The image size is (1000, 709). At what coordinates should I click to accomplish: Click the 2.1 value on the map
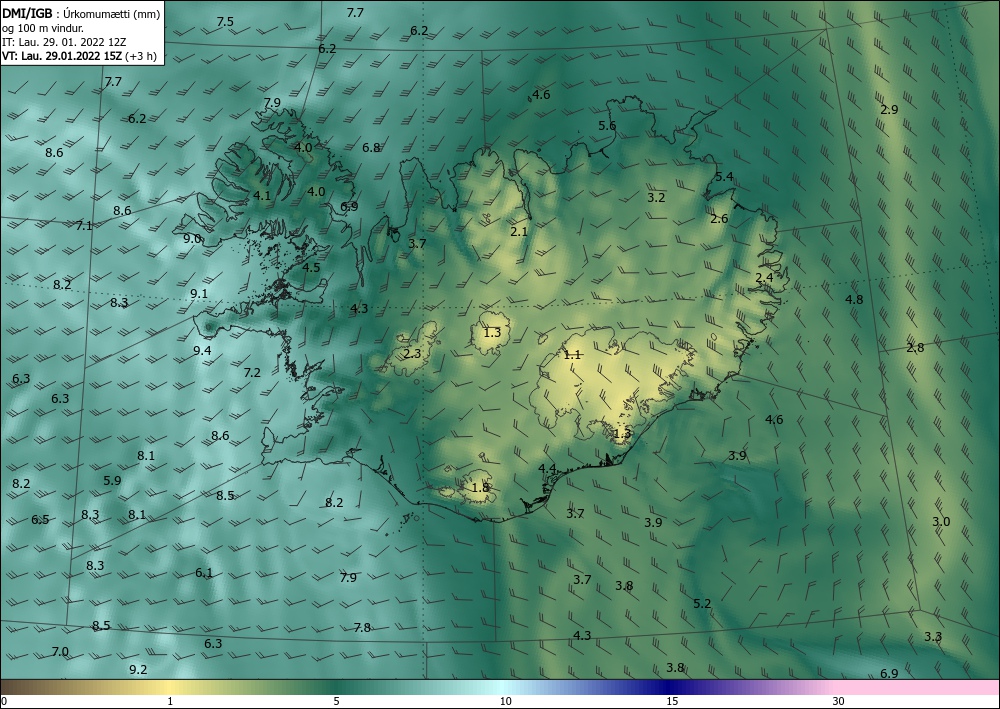519,232
